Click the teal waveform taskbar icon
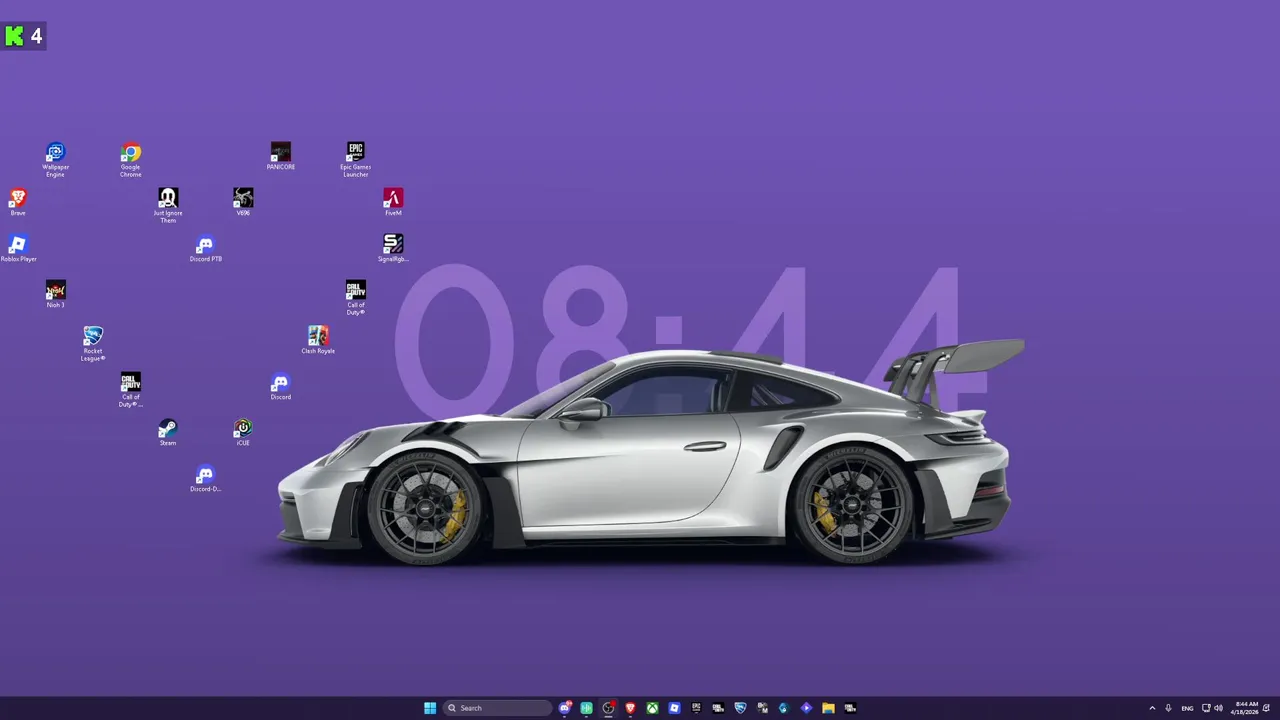 click(x=586, y=708)
